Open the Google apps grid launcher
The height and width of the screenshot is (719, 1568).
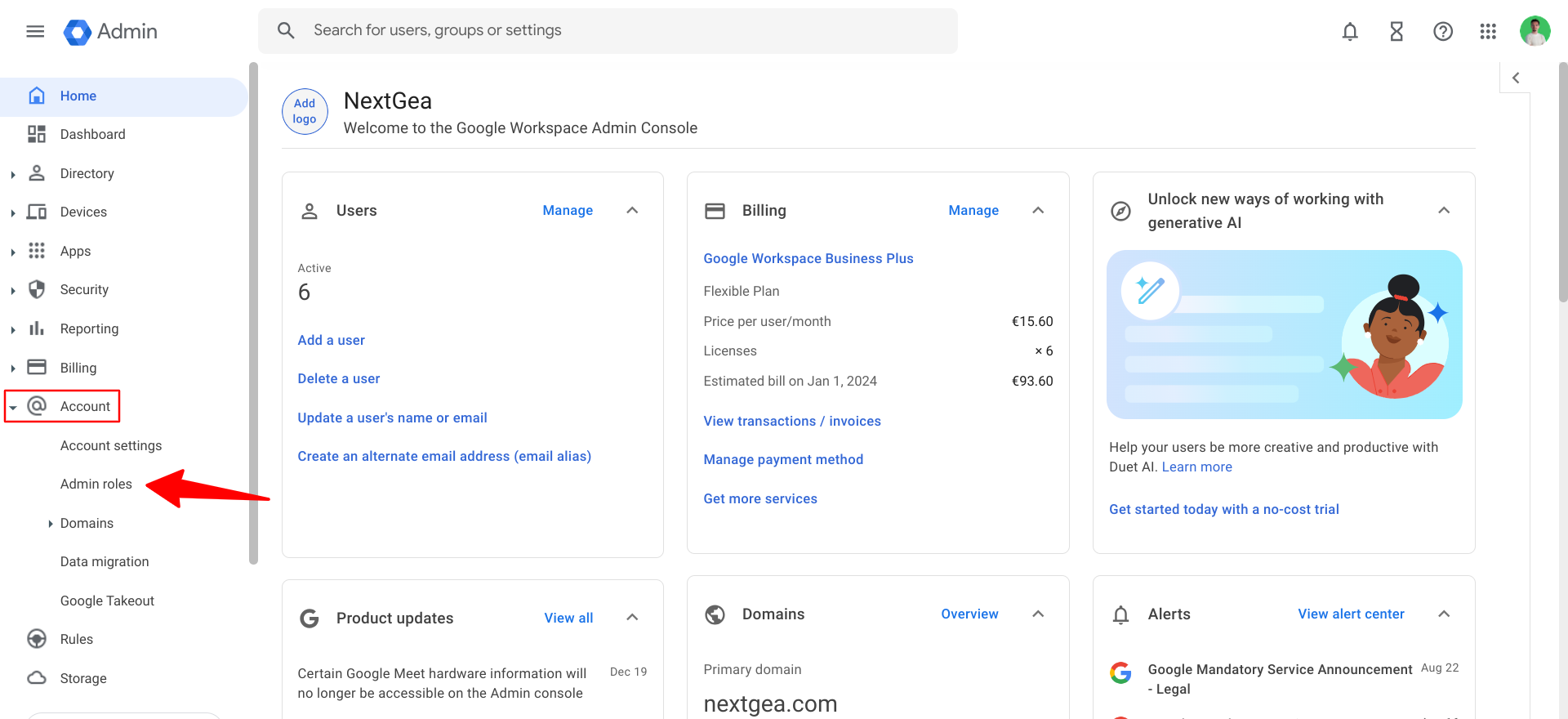click(x=1488, y=31)
